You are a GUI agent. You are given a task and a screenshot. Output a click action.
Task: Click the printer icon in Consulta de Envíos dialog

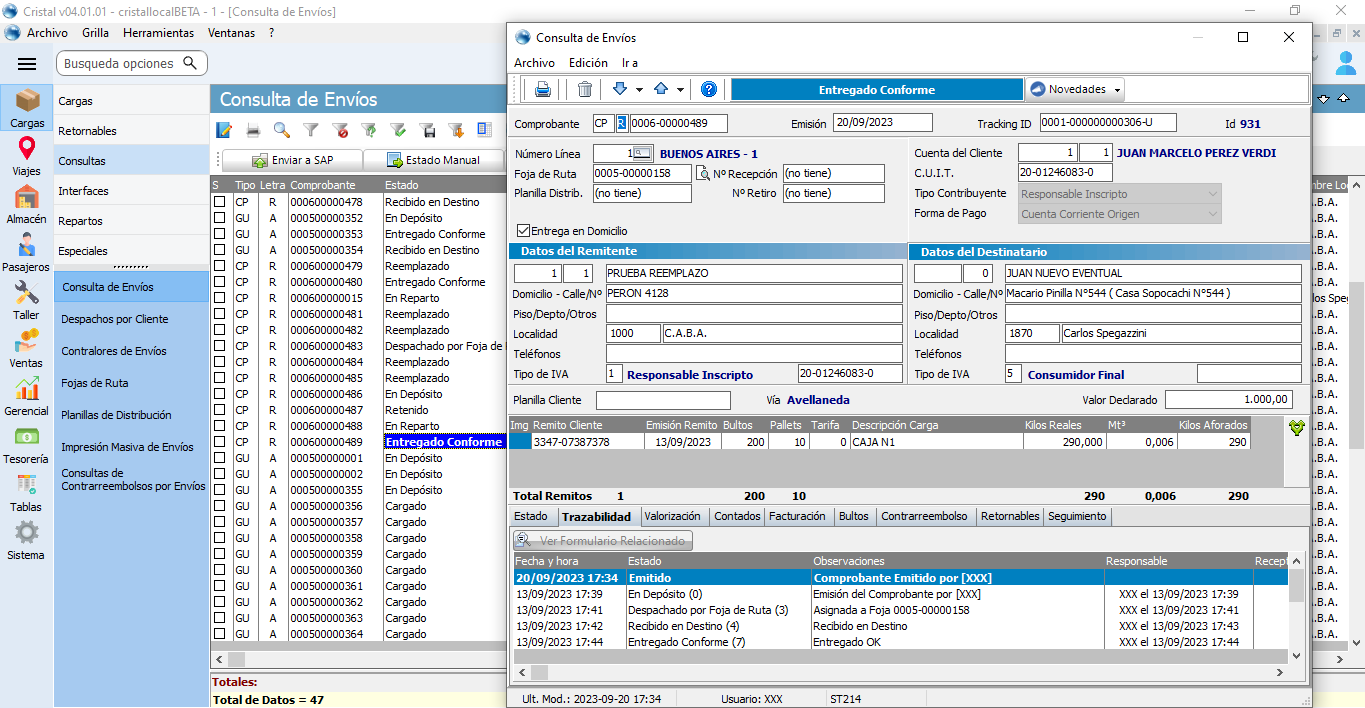coord(542,89)
